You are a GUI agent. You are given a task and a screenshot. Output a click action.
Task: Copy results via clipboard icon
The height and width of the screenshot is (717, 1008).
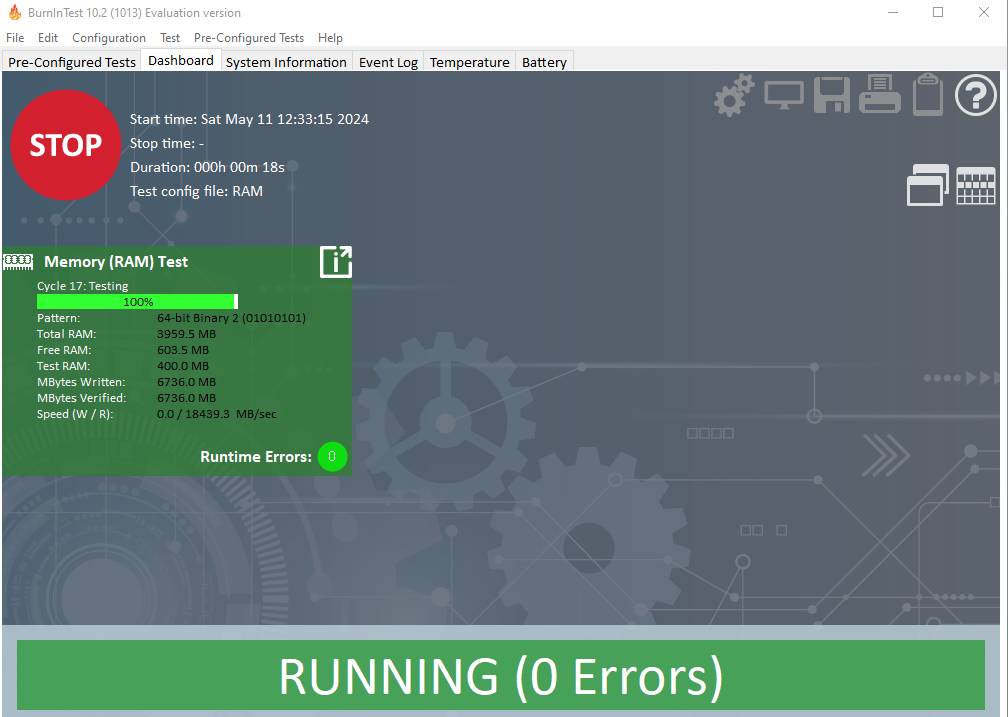928,95
